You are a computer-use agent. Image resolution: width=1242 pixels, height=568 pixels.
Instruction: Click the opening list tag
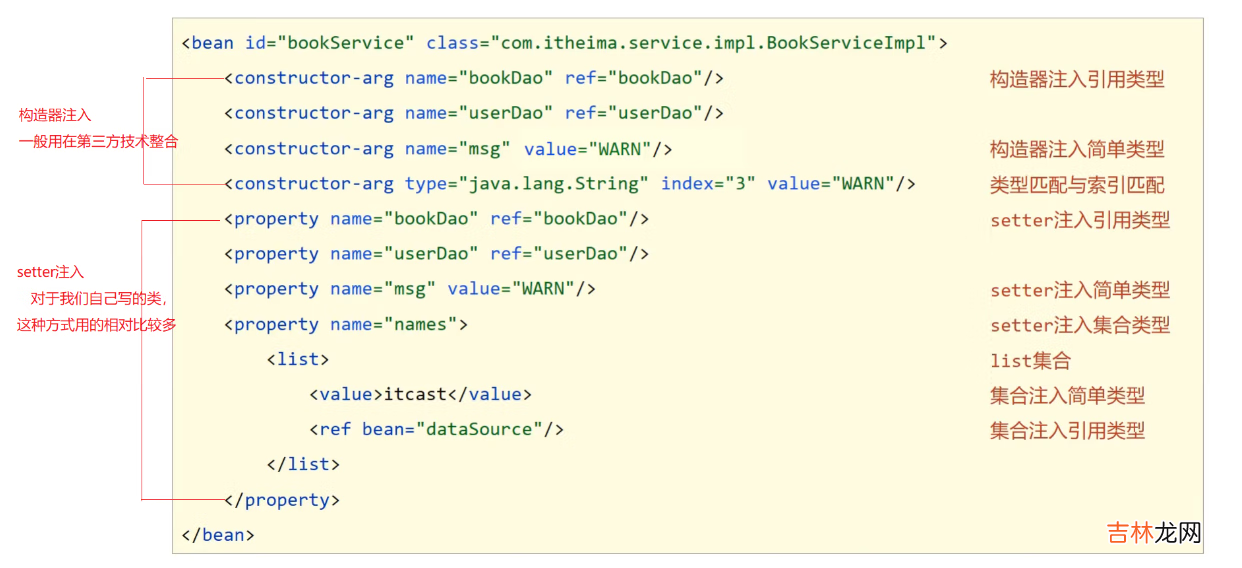point(297,359)
